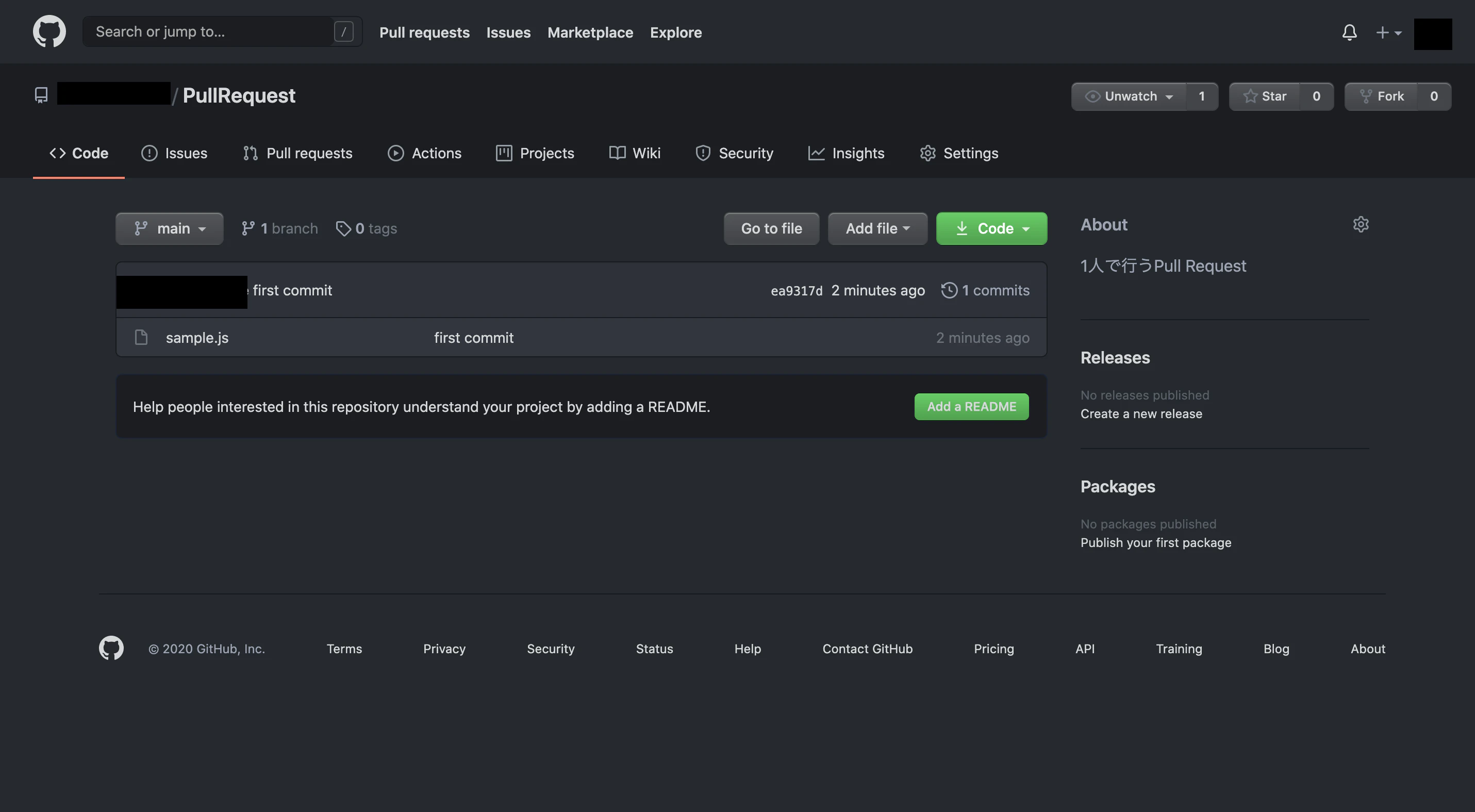1475x812 pixels.
Task: Click the About section gear icon
Action: (1361, 224)
